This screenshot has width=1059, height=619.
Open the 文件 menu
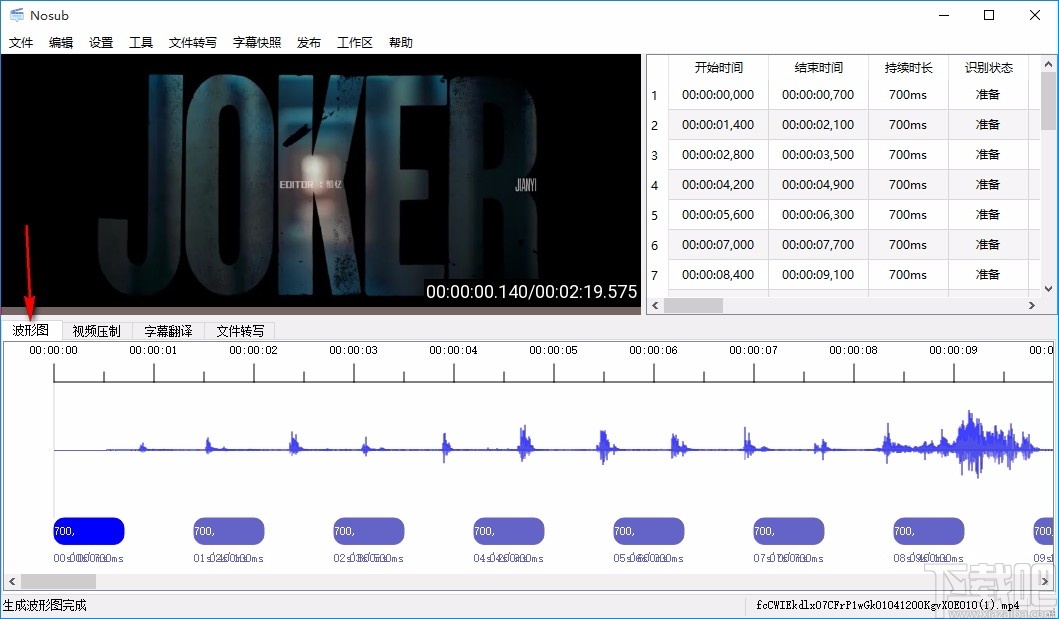[21, 42]
